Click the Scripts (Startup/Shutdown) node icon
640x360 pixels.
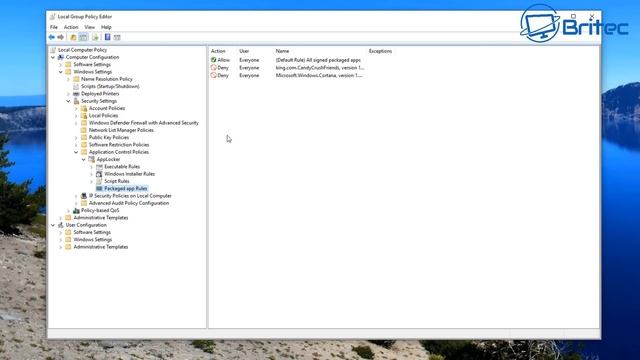tap(76, 87)
